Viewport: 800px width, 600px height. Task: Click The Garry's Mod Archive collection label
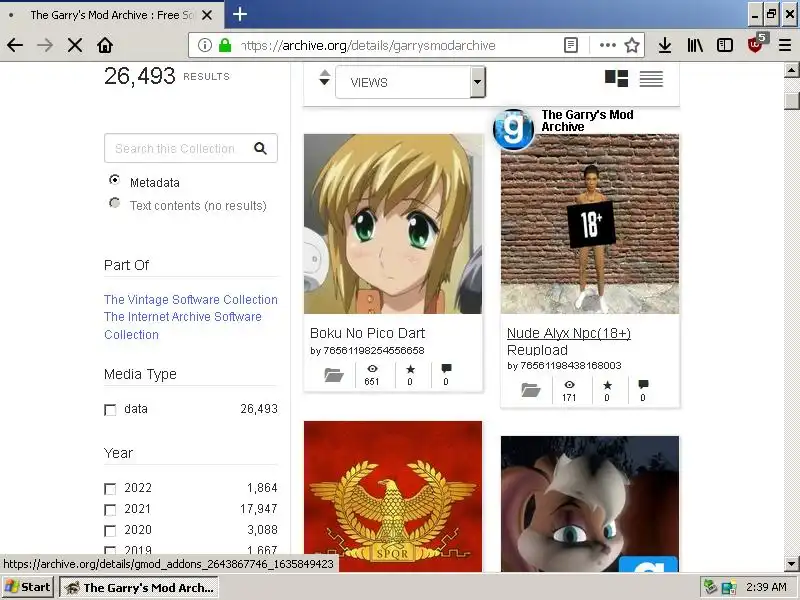587,121
